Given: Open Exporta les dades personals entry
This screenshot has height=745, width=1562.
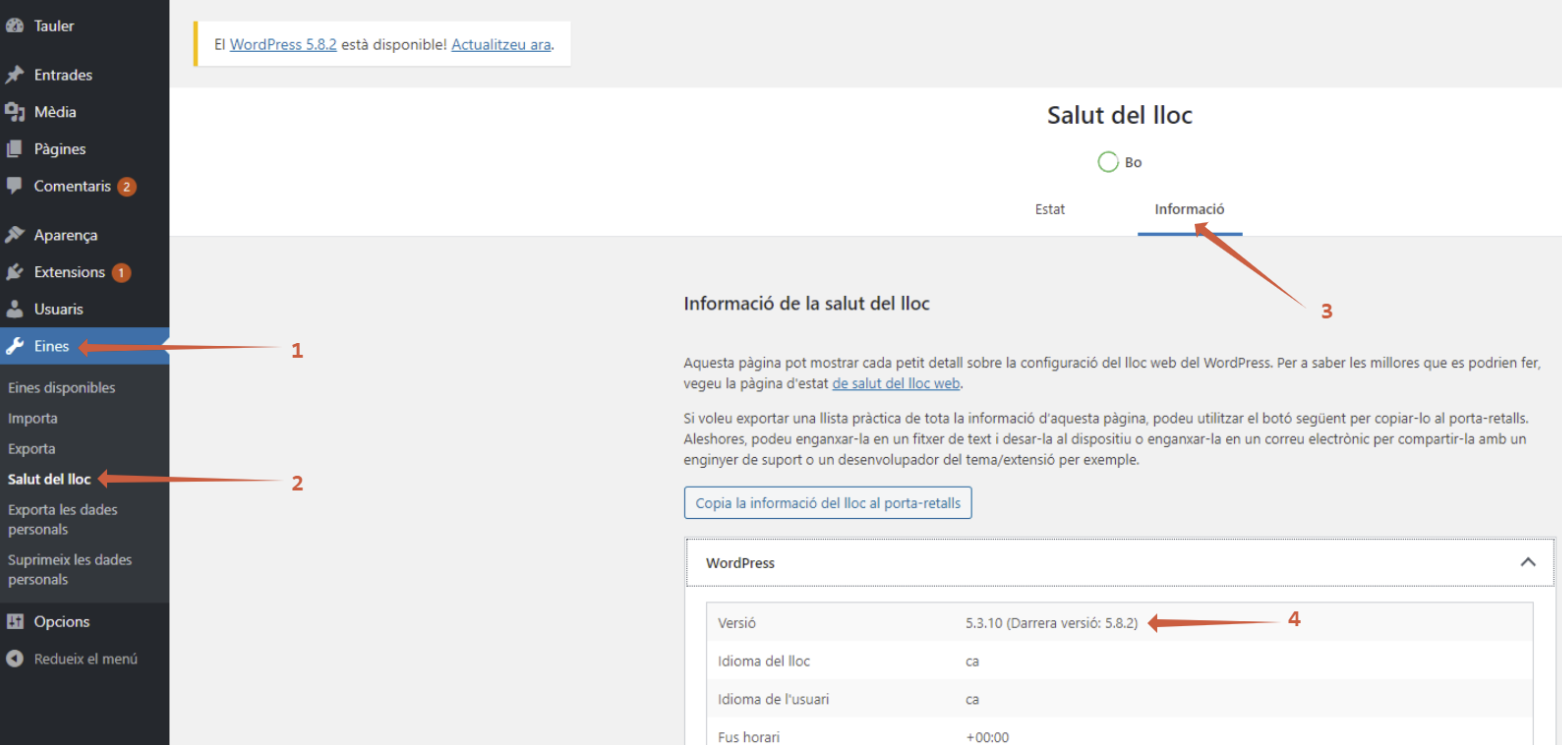Looking at the screenshot, I should point(63,520).
